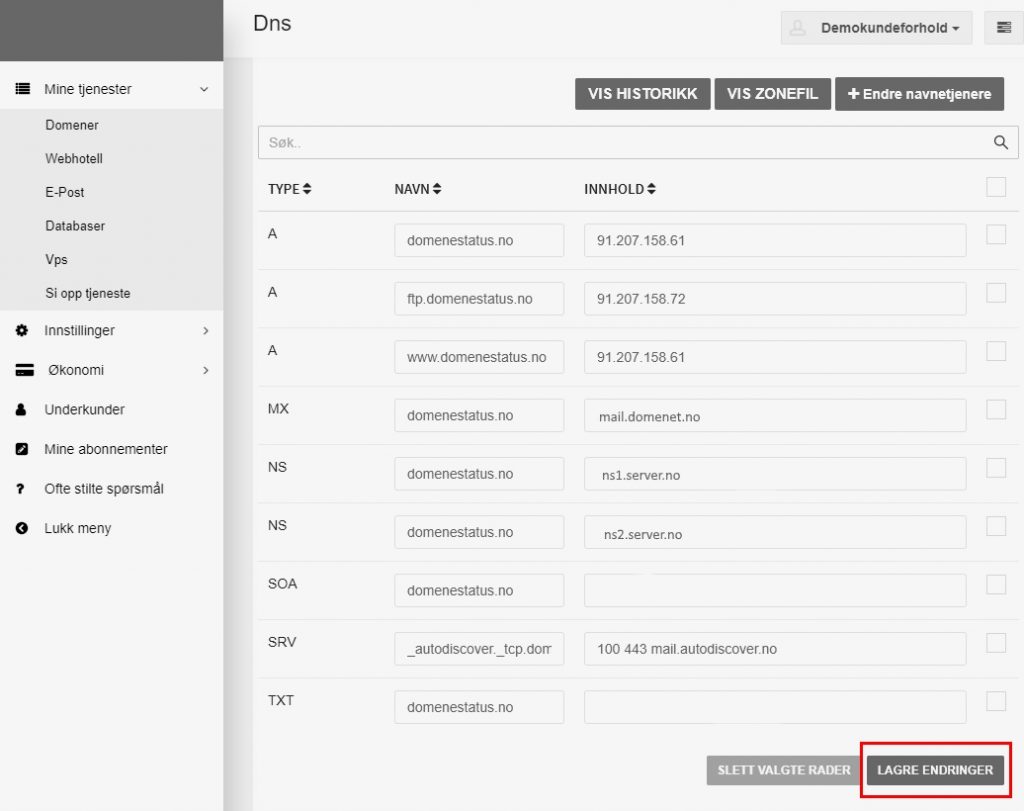
Task: Click the question mark FAQ icon
Action: point(20,489)
